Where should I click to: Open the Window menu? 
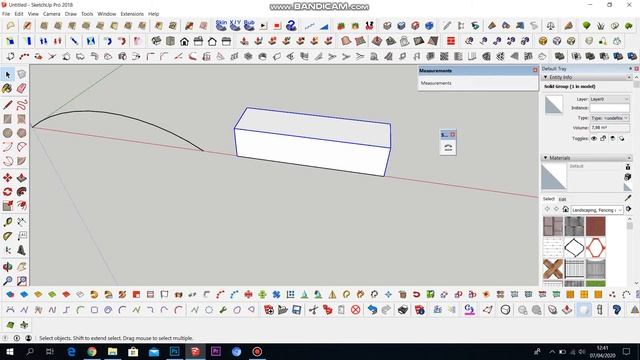[x=107, y=14]
